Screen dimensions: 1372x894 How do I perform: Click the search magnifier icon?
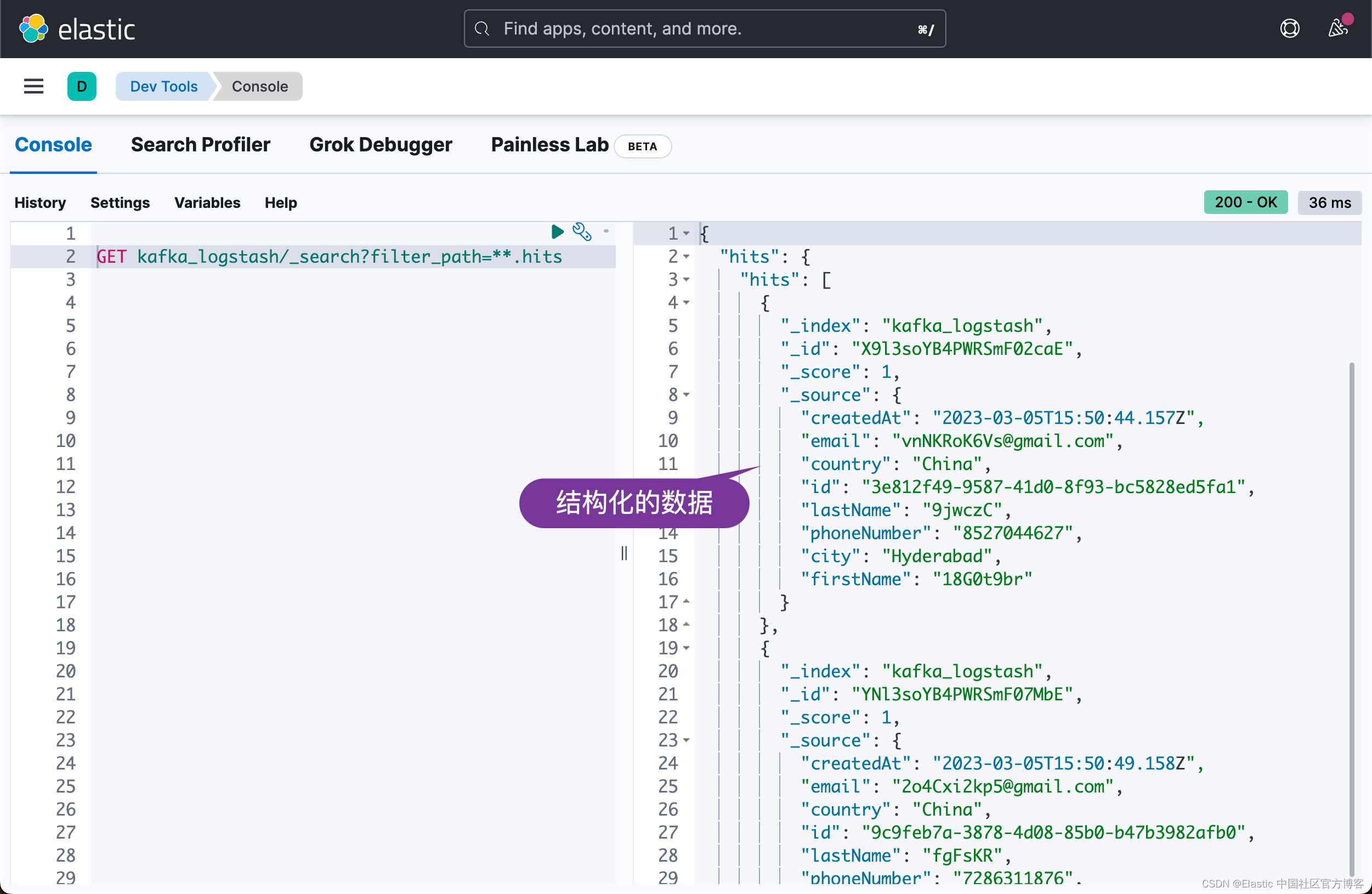(x=482, y=29)
